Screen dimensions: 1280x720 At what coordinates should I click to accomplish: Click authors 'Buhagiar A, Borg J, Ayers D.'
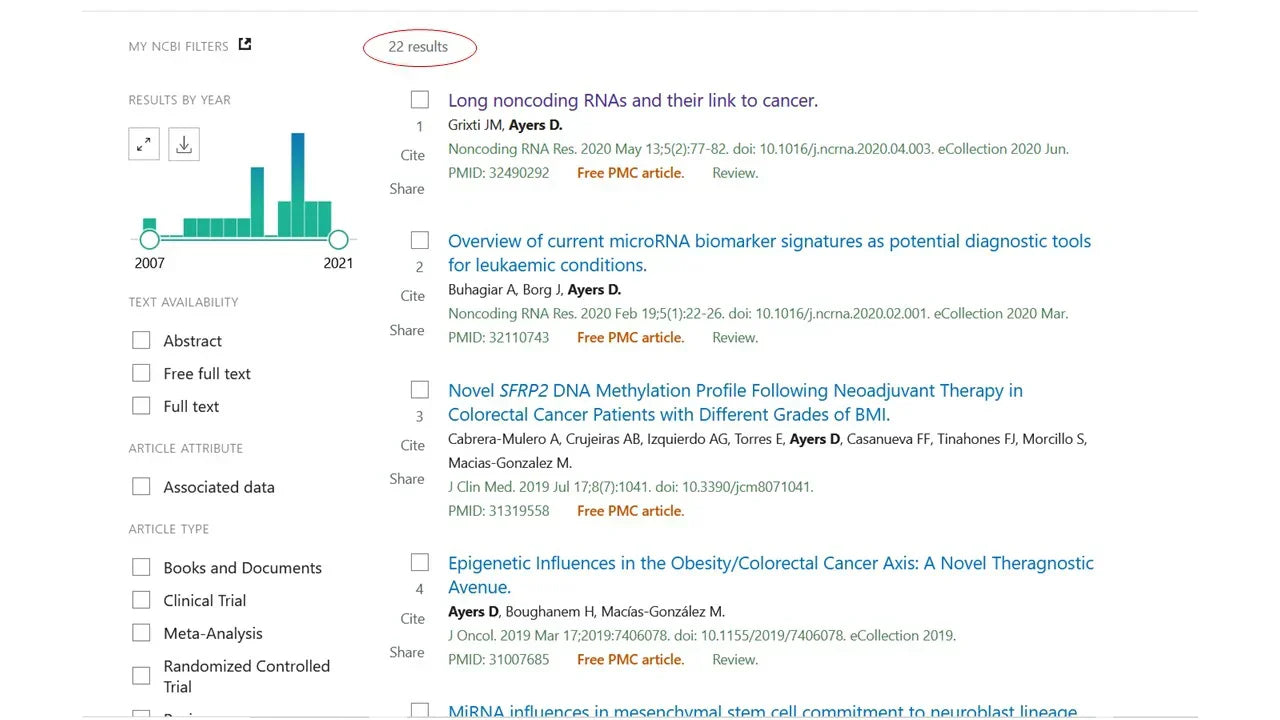pyautogui.click(x=535, y=290)
